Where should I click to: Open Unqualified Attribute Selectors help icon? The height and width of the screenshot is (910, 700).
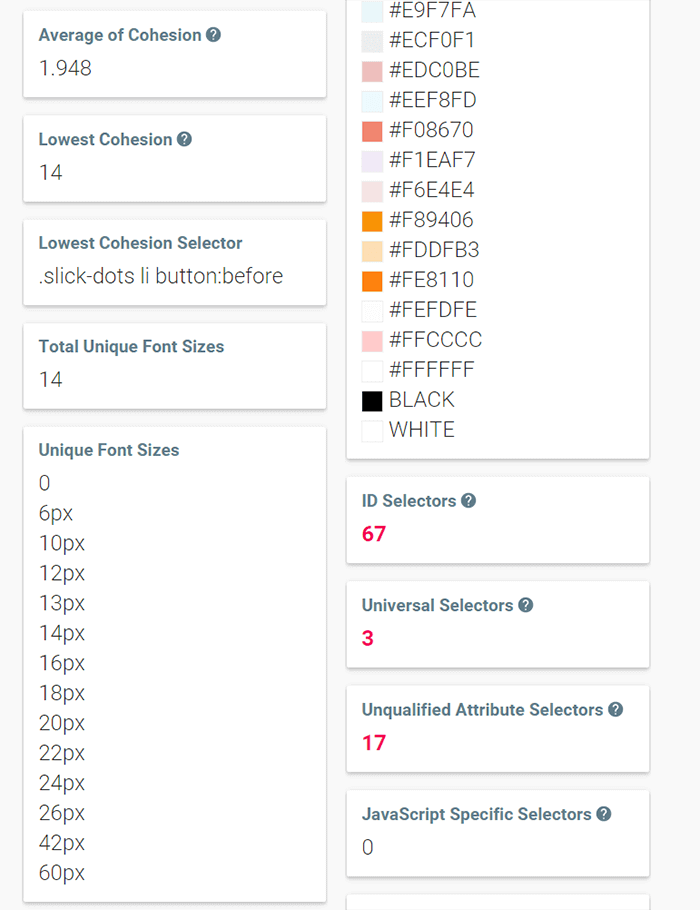point(615,710)
